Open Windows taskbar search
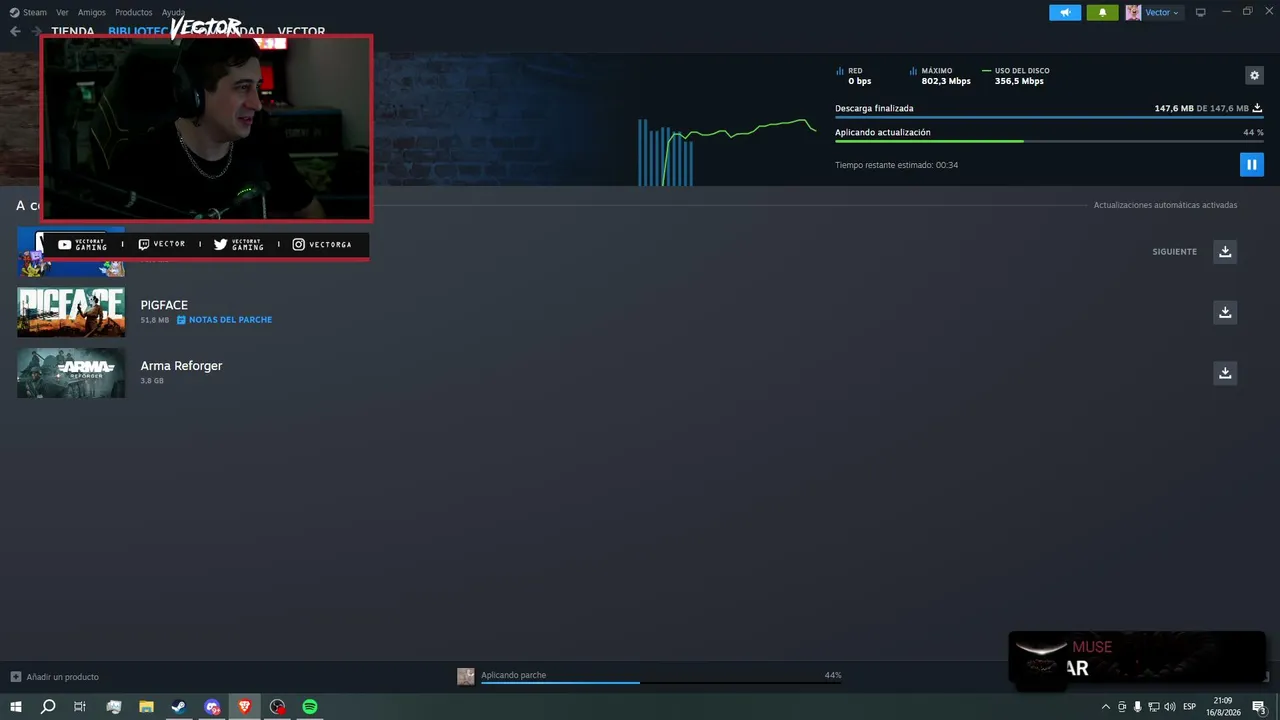This screenshot has height=720, width=1280. pos(47,707)
